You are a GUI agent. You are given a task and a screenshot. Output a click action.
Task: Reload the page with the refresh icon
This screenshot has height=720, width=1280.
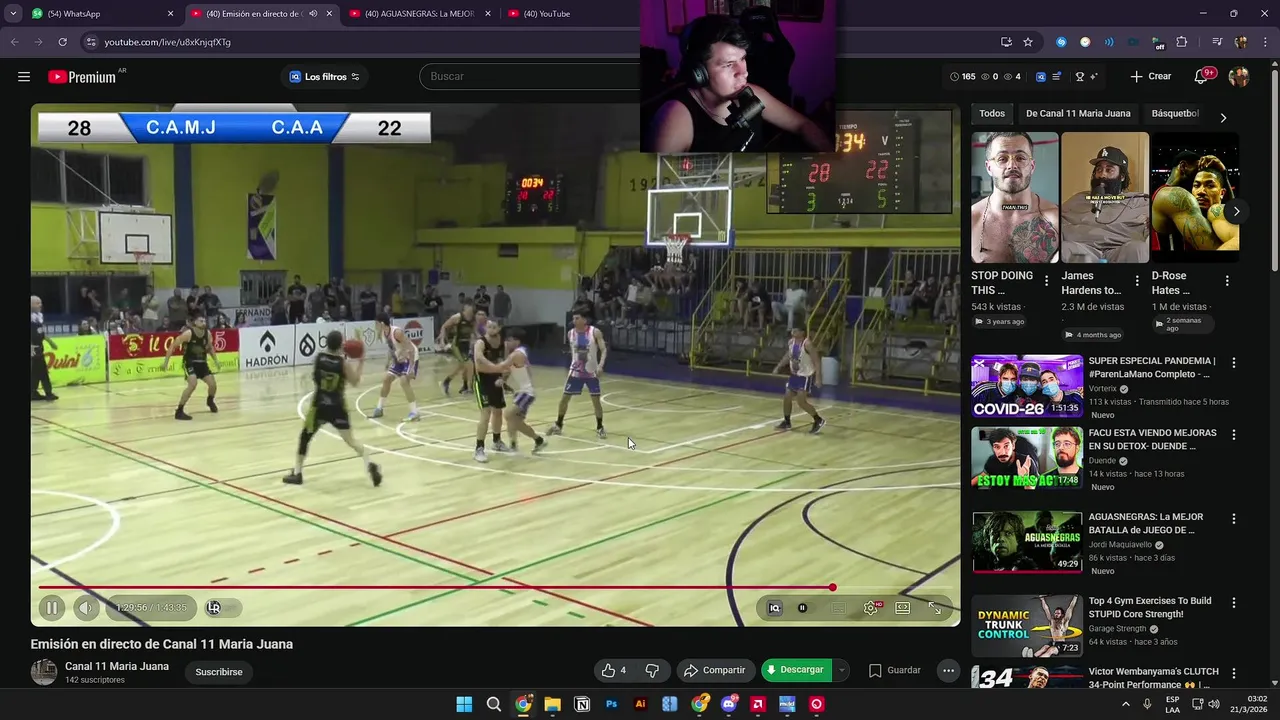coord(62,42)
